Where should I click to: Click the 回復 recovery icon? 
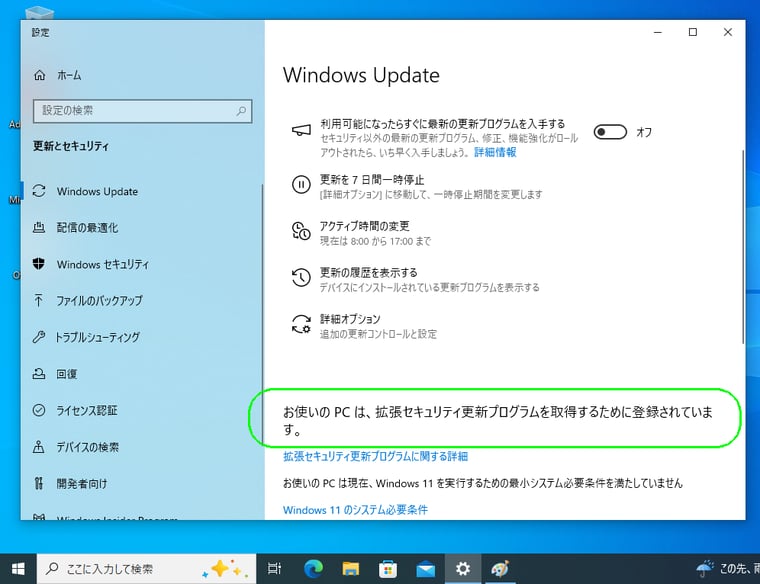(x=39, y=374)
